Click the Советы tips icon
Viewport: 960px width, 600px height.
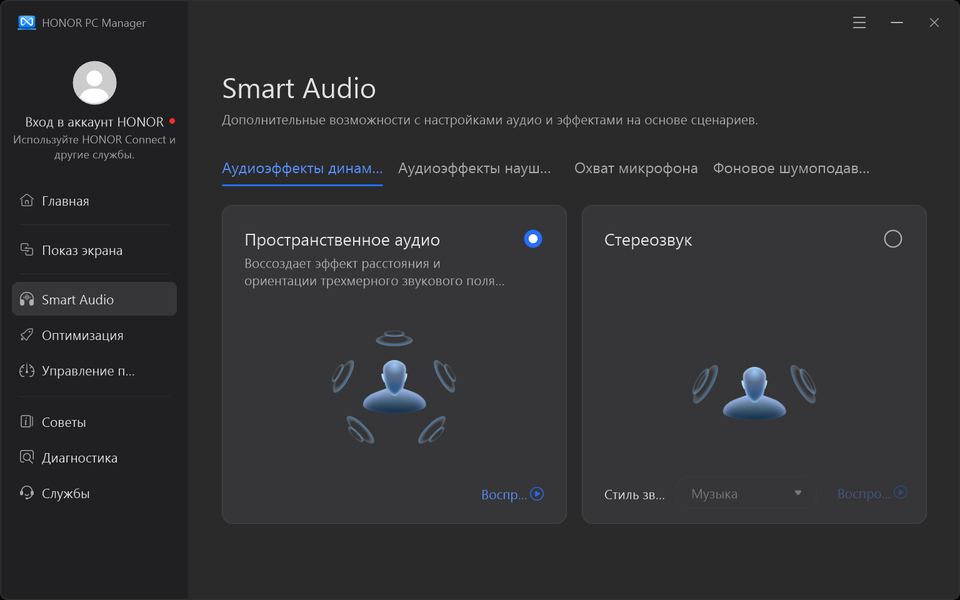tap(26, 421)
